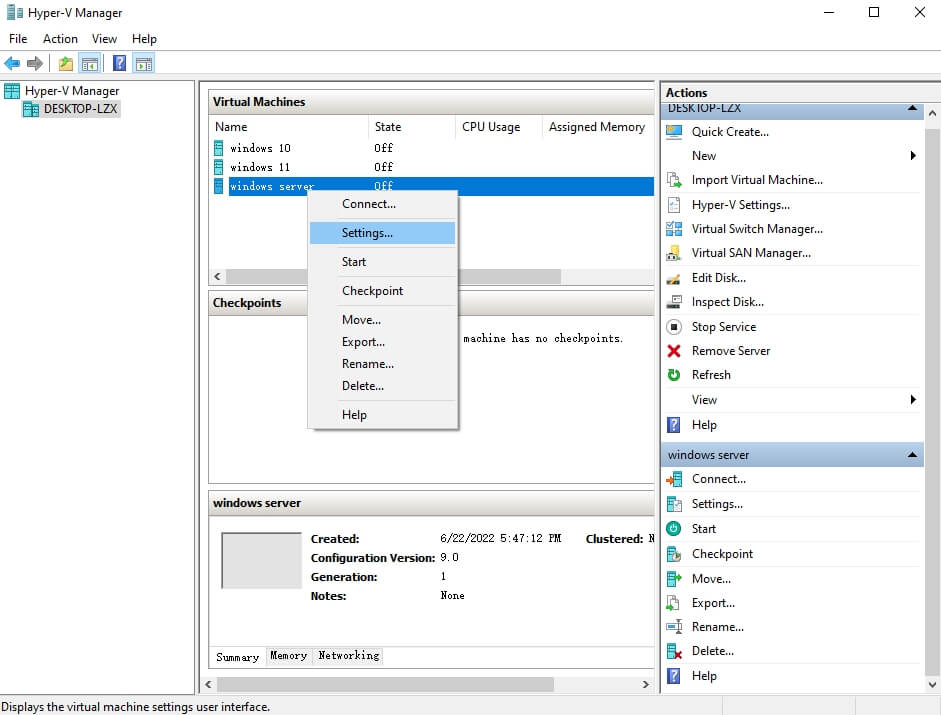Viewport: 941px width, 715px height.
Task: Click the Help icon under windows server actions
Action: [674, 676]
